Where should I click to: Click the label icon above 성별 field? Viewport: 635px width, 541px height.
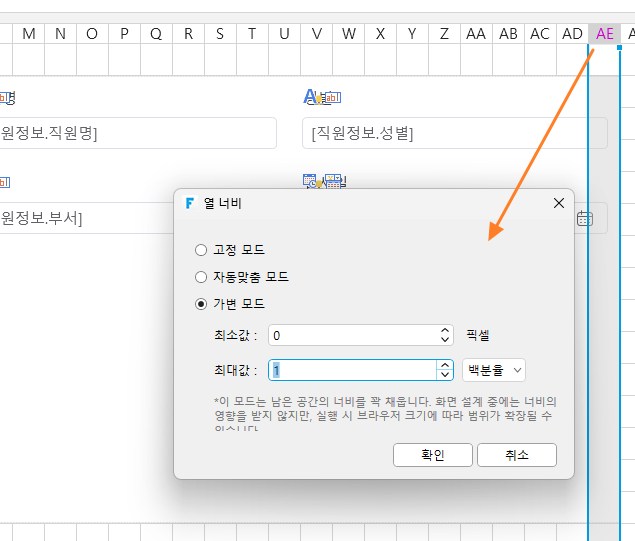(322, 97)
